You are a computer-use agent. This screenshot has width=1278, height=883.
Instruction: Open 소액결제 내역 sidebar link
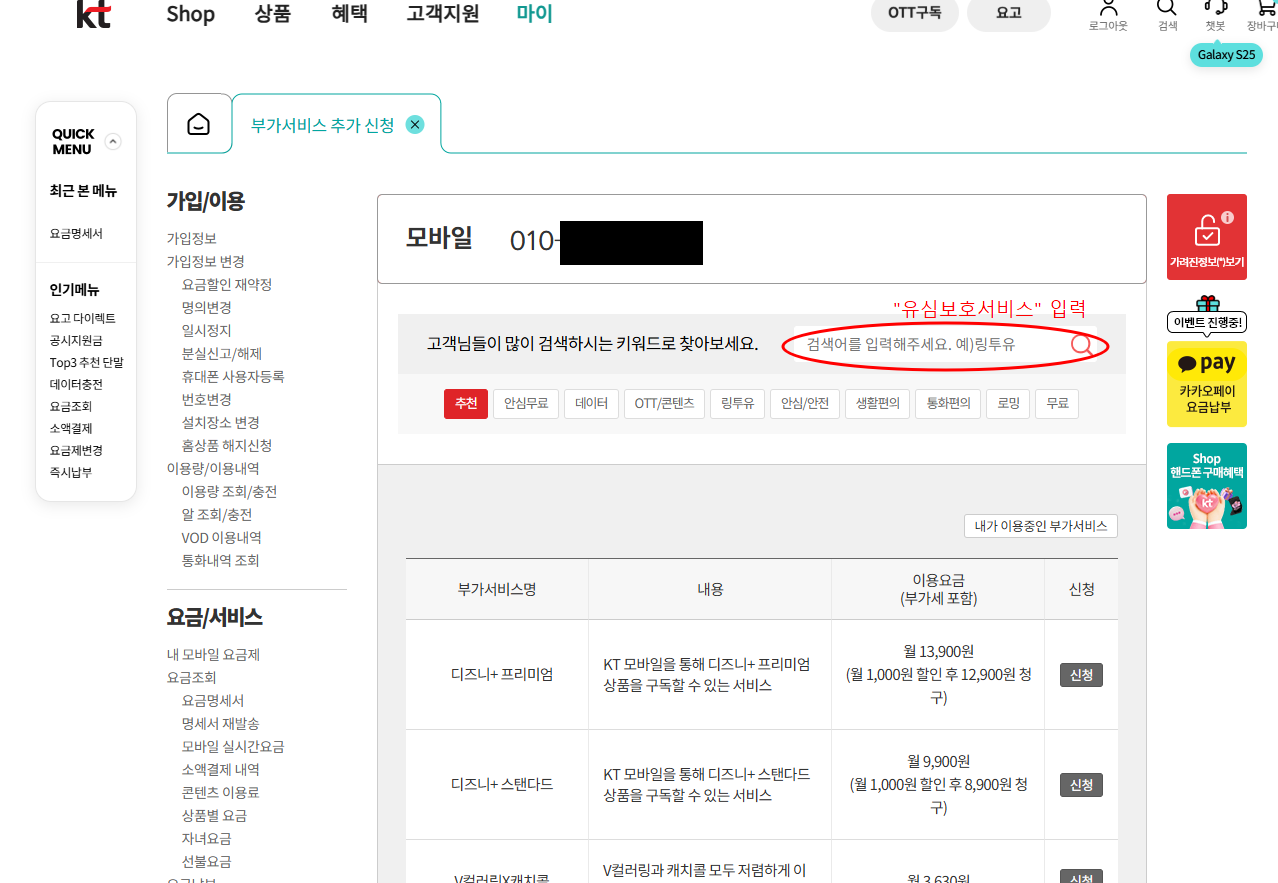[220, 770]
